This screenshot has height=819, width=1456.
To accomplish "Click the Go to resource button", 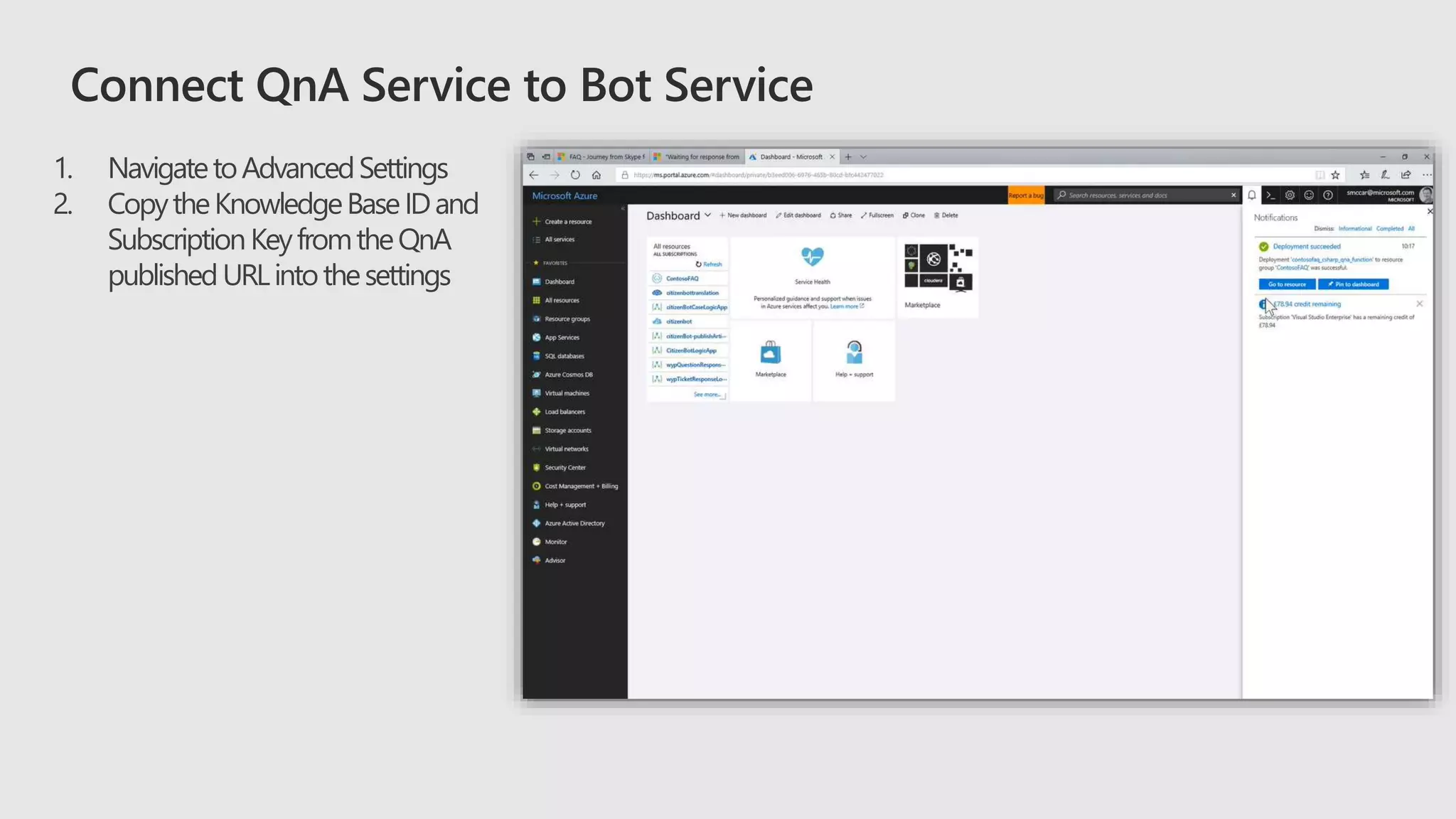I will (1287, 284).
